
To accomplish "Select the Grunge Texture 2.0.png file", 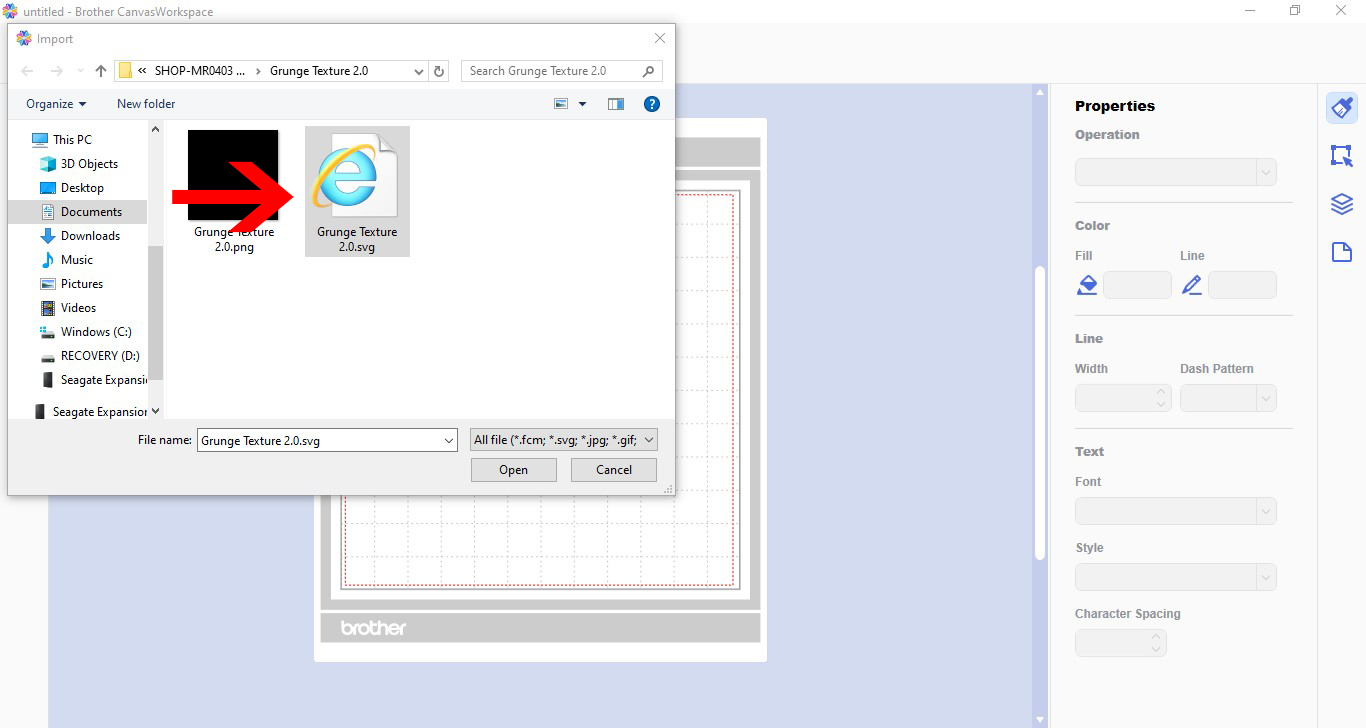I will click(x=232, y=175).
